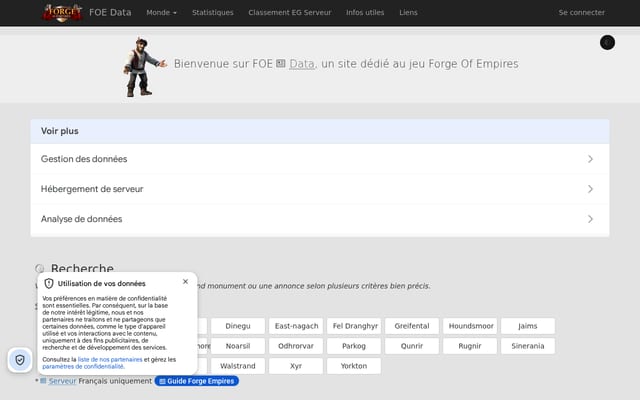640x400 pixels.
Task: Open Liens menu item
Action: 408,13
